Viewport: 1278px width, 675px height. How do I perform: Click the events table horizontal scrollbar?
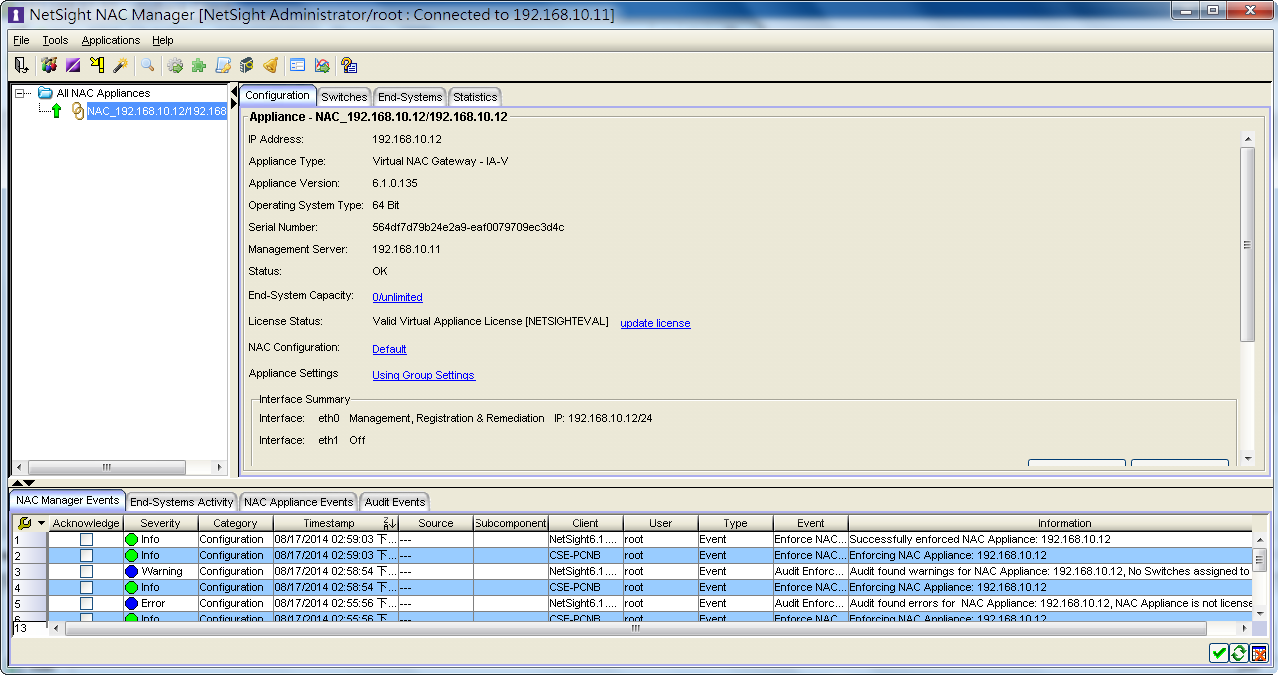[x=635, y=628]
